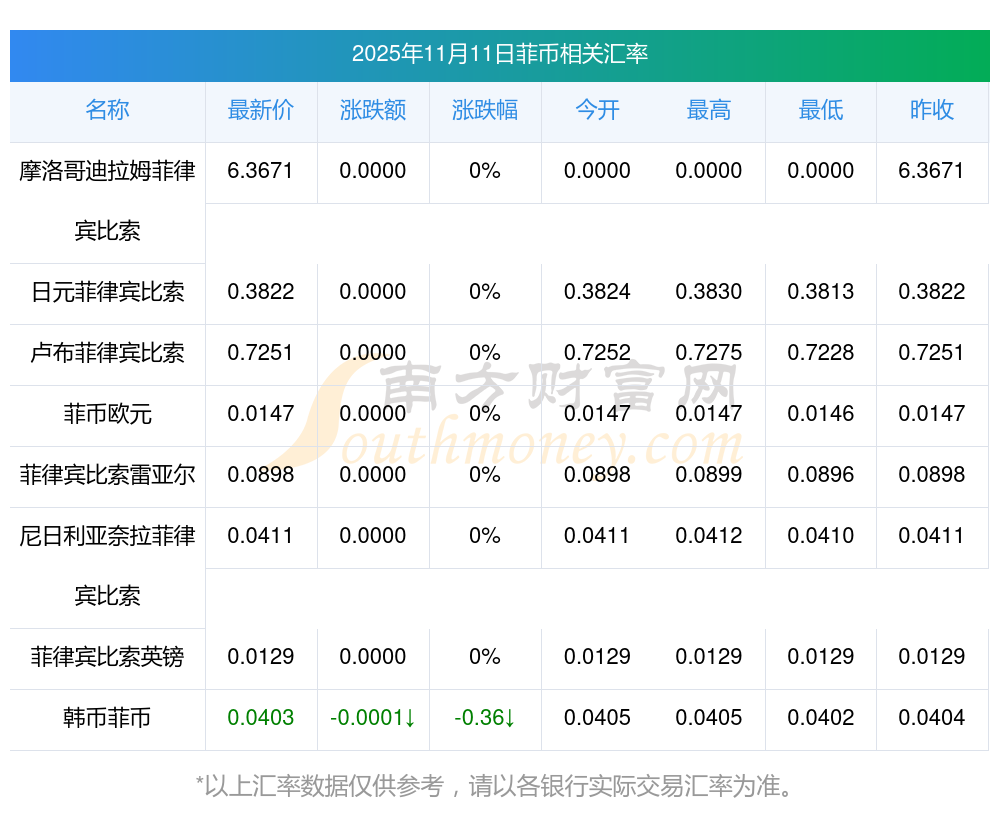Click the 涨跌额 column header
Viewport: 1000px width, 817px height.
click(x=373, y=110)
